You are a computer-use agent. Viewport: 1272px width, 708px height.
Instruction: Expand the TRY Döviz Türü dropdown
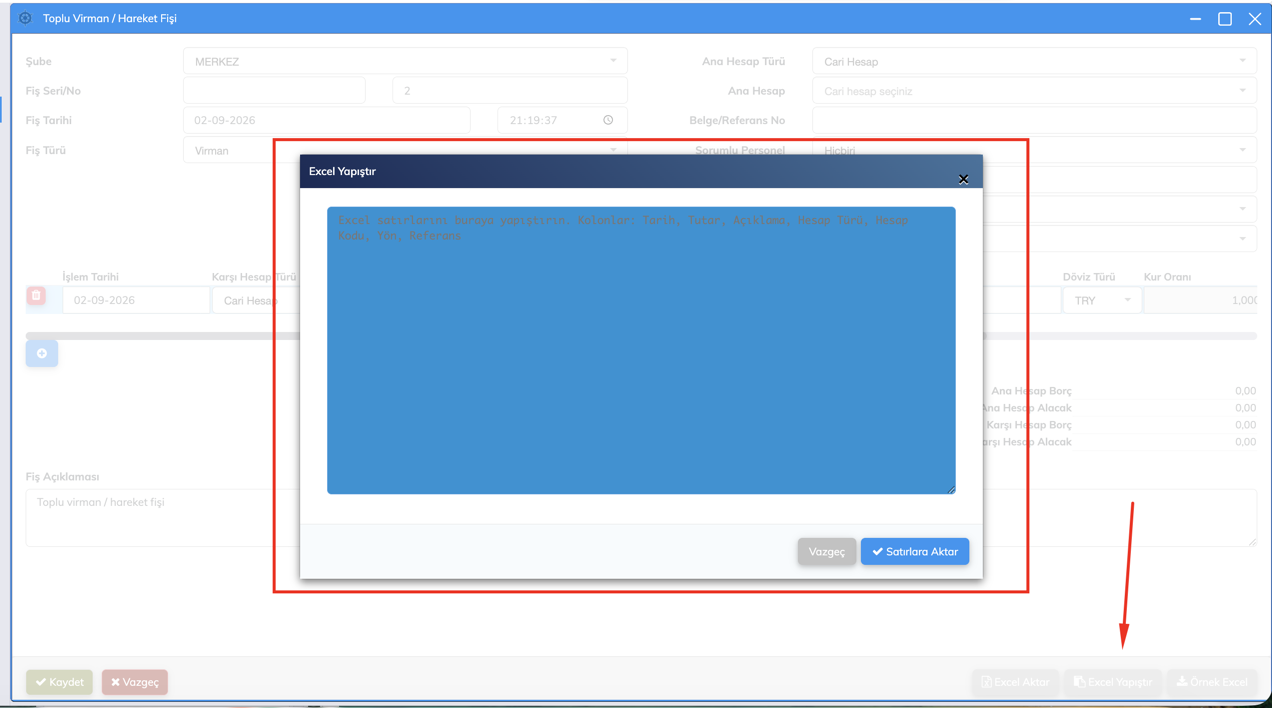(1101, 300)
